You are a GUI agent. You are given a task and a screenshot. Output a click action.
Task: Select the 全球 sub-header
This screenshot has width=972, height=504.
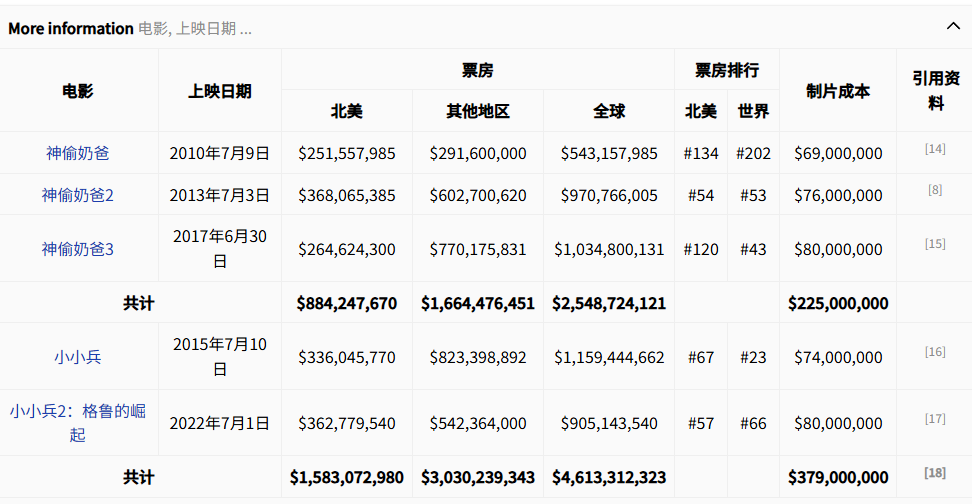tap(609, 112)
